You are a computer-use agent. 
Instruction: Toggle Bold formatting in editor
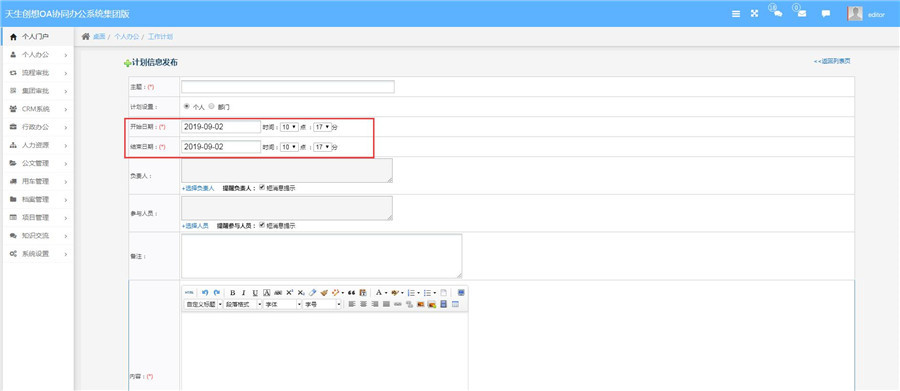[x=232, y=292]
